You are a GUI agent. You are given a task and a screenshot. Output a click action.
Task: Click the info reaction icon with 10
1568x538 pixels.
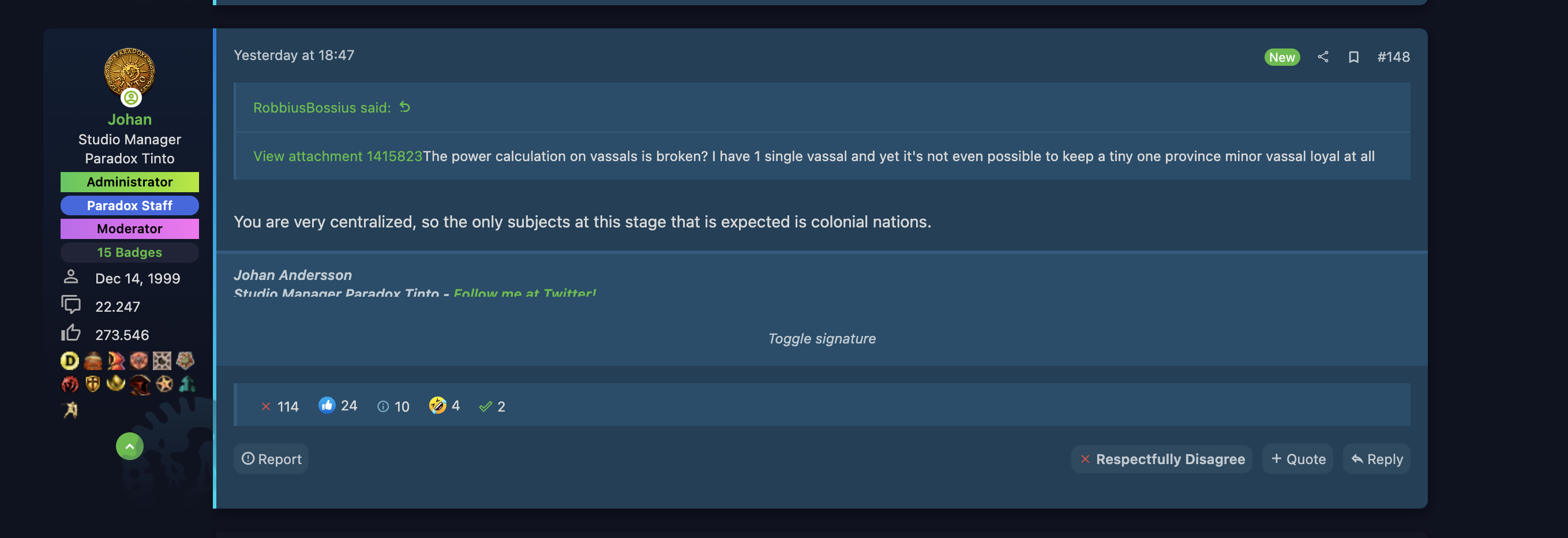click(393, 406)
